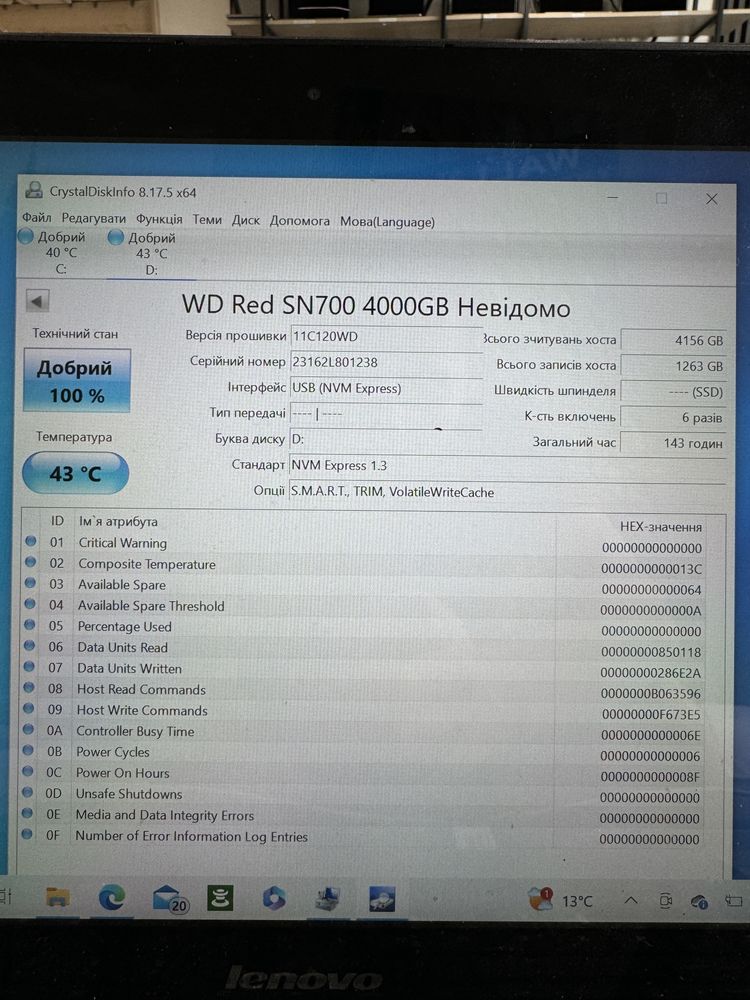Select the Controller Busy Time row
Viewport: 750px width, 1000px height.
pyautogui.click(x=364, y=733)
